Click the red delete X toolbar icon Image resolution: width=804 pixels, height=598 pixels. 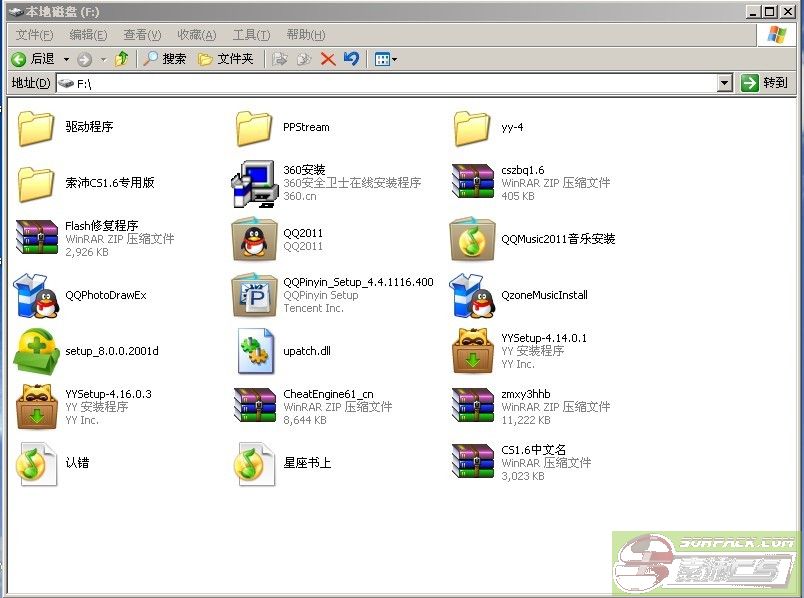coord(327,58)
